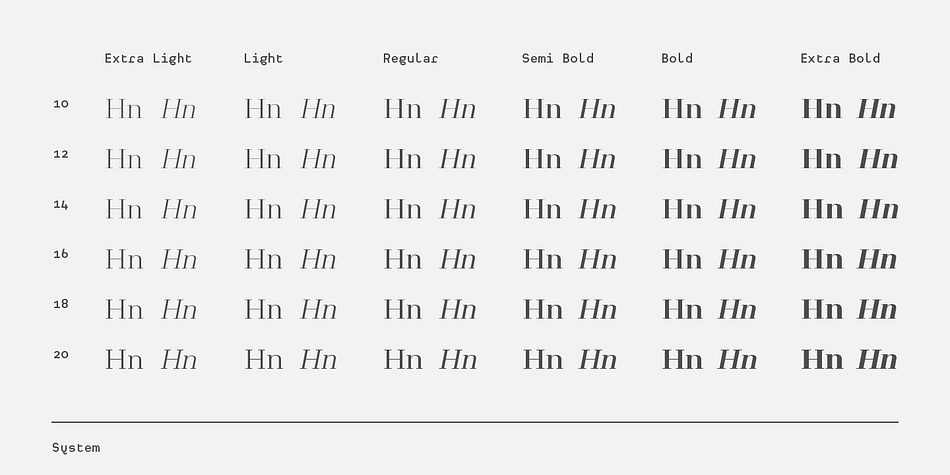Select the Semi Bold heading
Viewport: 950px width, 475px height.
pyautogui.click(x=557, y=58)
